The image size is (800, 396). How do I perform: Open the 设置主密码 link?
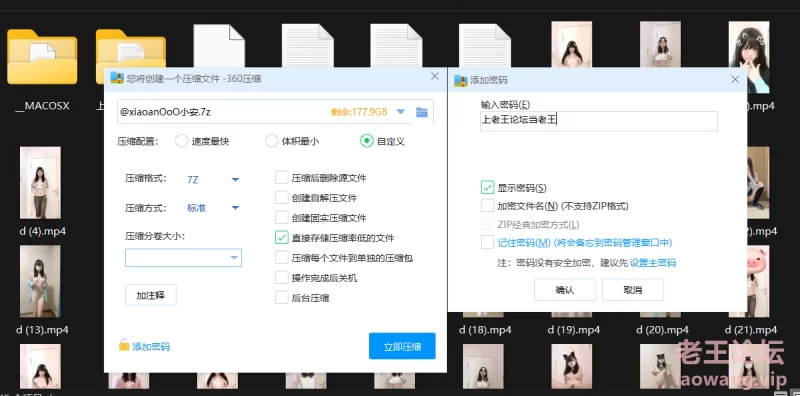coord(653,263)
